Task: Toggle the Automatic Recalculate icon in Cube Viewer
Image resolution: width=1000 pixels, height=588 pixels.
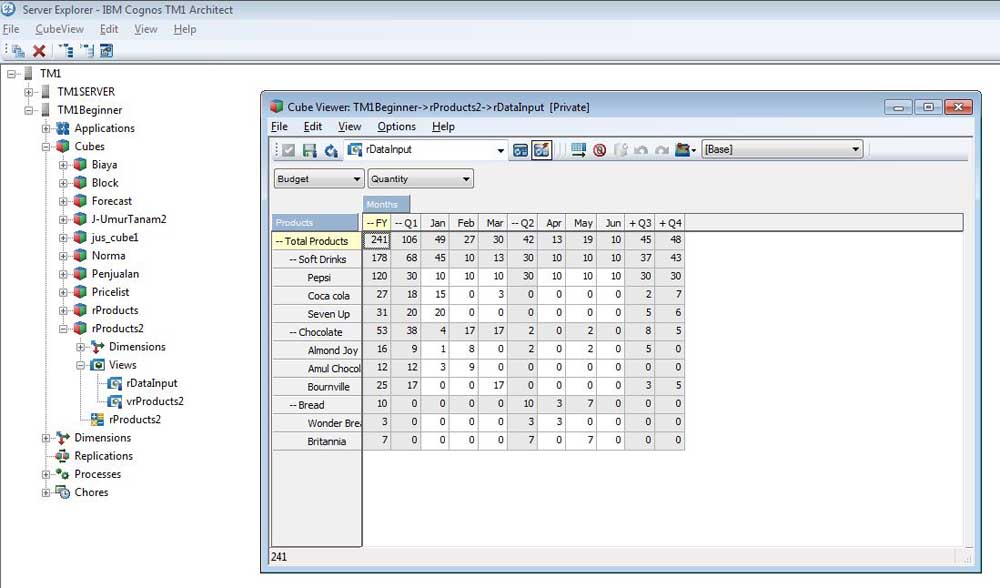Action: [x=541, y=150]
